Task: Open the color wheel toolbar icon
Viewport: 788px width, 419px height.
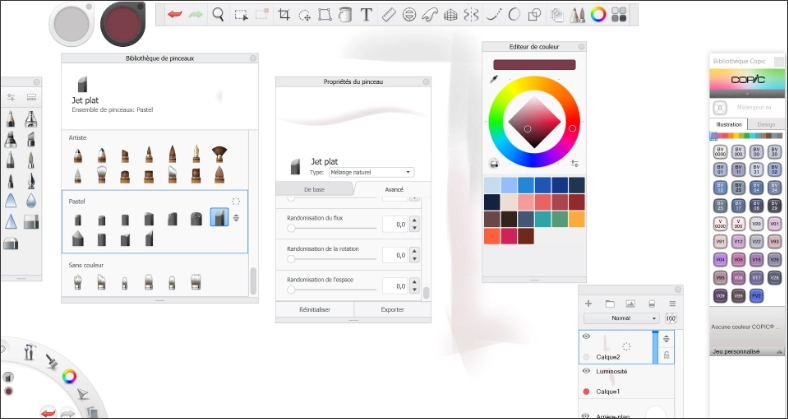Action: [598, 15]
